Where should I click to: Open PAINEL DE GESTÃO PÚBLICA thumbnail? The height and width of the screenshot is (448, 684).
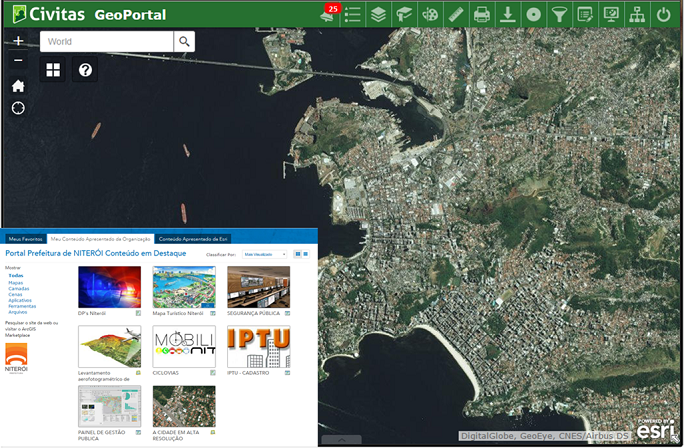click(x=109, y=407)
